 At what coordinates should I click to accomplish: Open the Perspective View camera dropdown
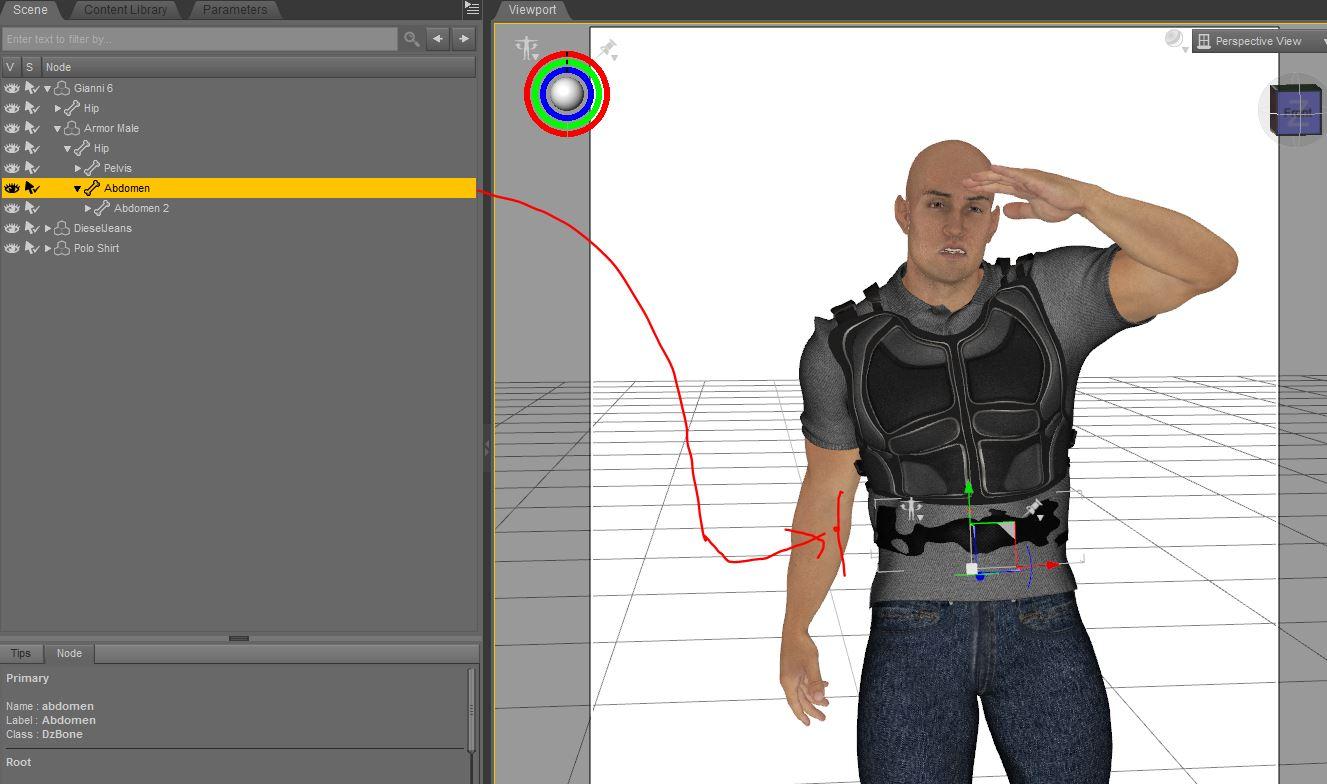pos(1260,41)
